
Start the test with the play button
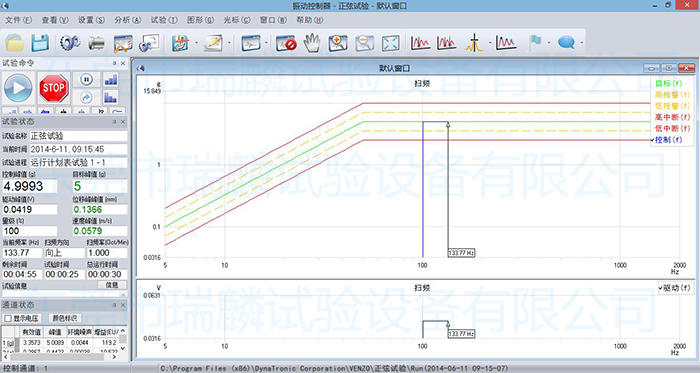coord(18,88)
